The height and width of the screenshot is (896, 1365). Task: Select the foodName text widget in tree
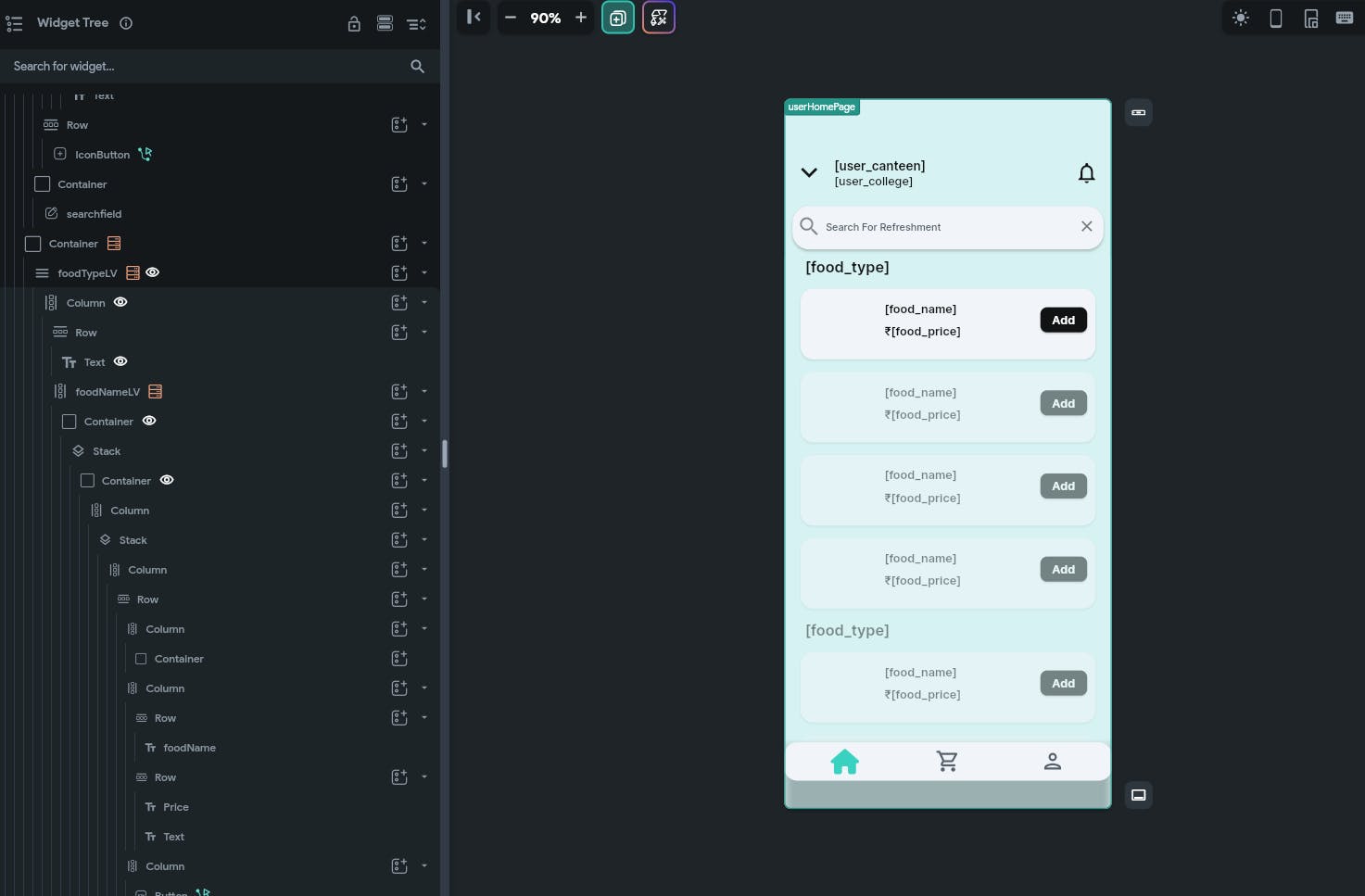(189, 748)
